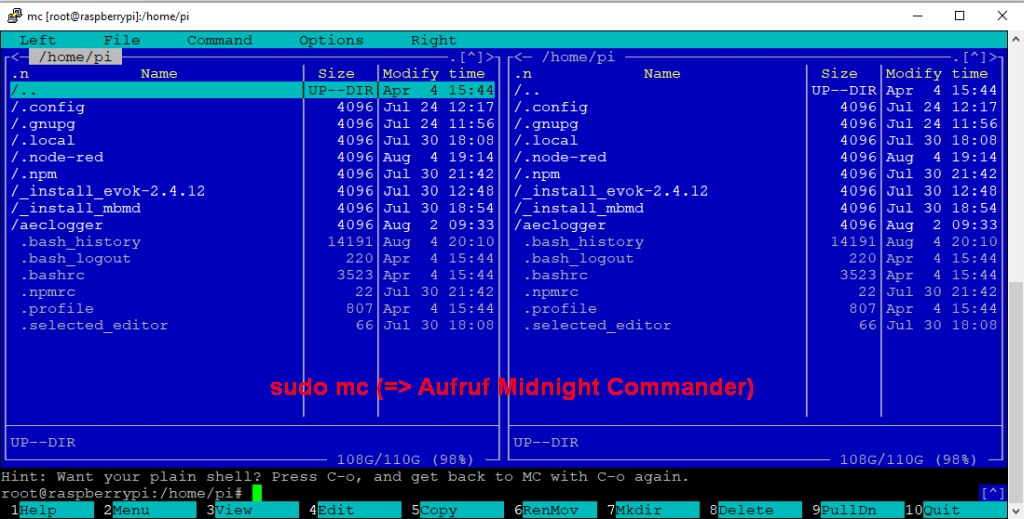Viewport: 1024px width, 519px height.
Task: Sort left panel by Size column
Action: [x=336, y=74]
